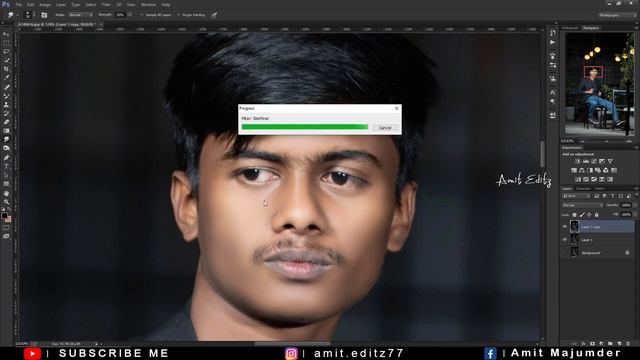Hide the Layer 1 copy layer
640x360 pixels.
click(x=564, y=227)
